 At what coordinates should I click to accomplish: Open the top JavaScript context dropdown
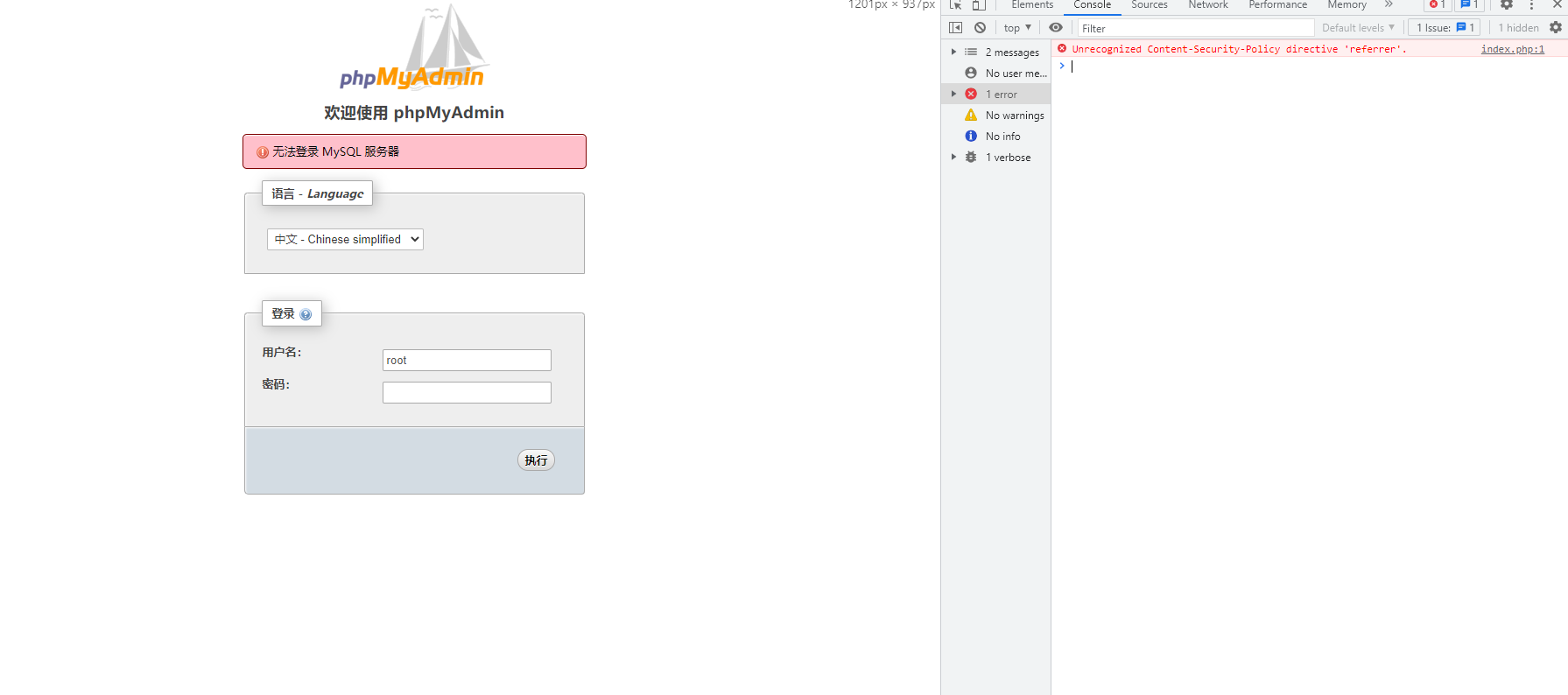pos(1017,28)
